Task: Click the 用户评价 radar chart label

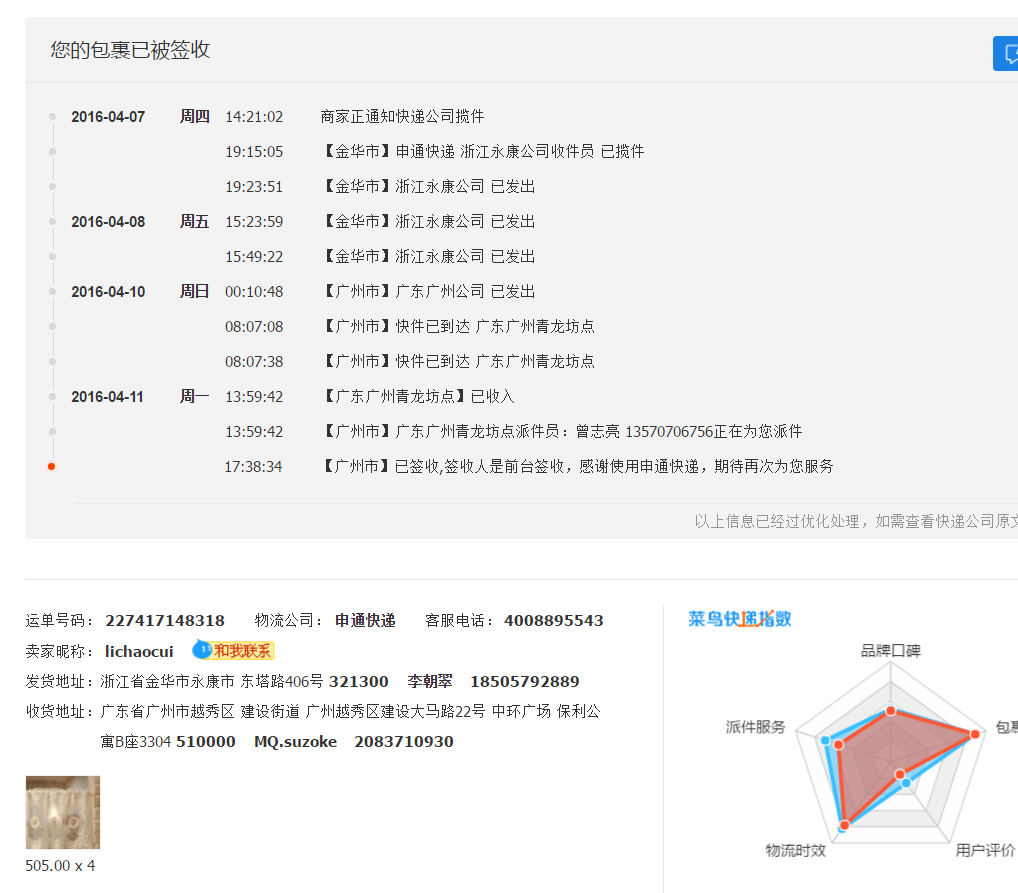Action: click(x=985, y=850)
